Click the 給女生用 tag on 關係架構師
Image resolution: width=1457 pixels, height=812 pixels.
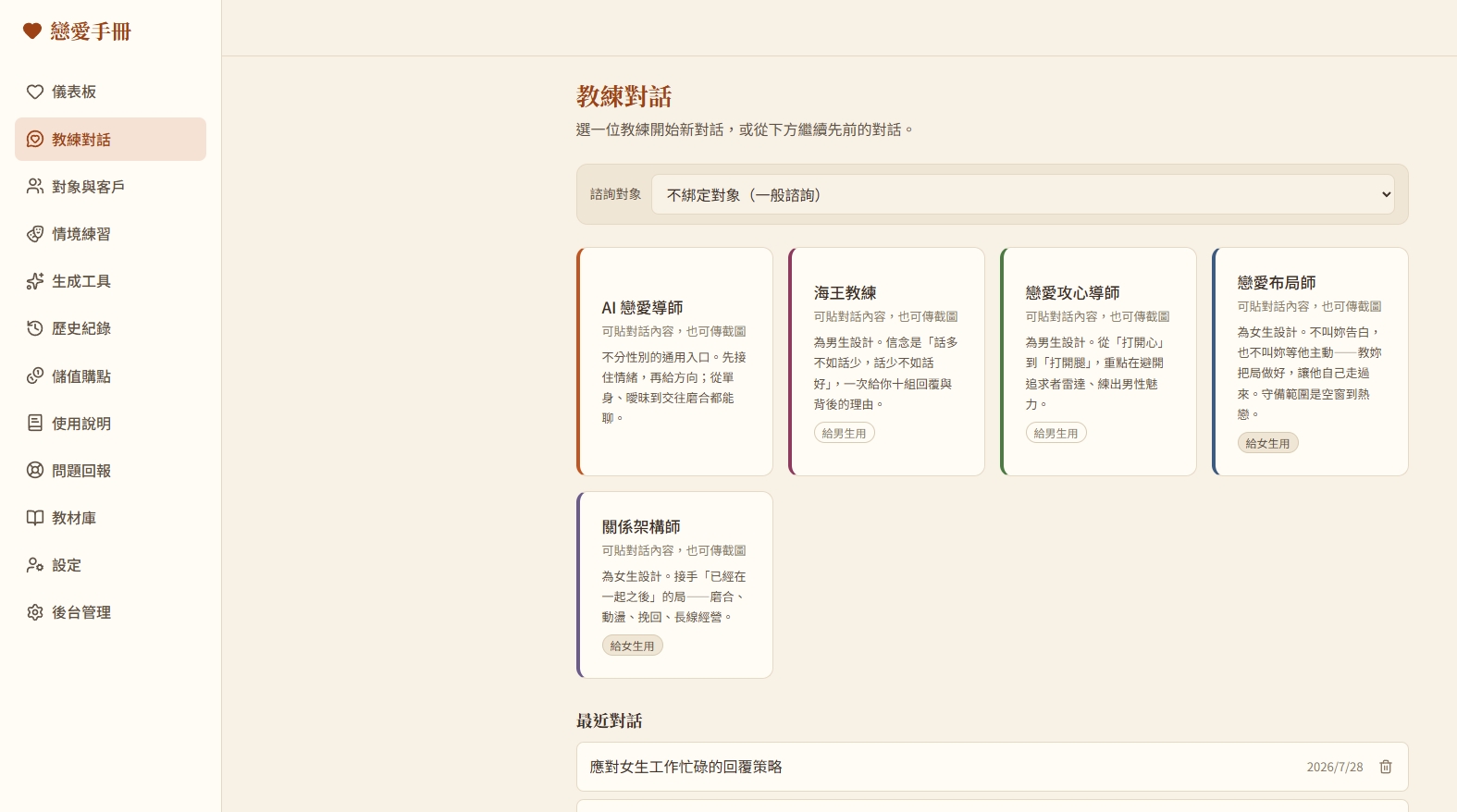(x=633, y=646)
